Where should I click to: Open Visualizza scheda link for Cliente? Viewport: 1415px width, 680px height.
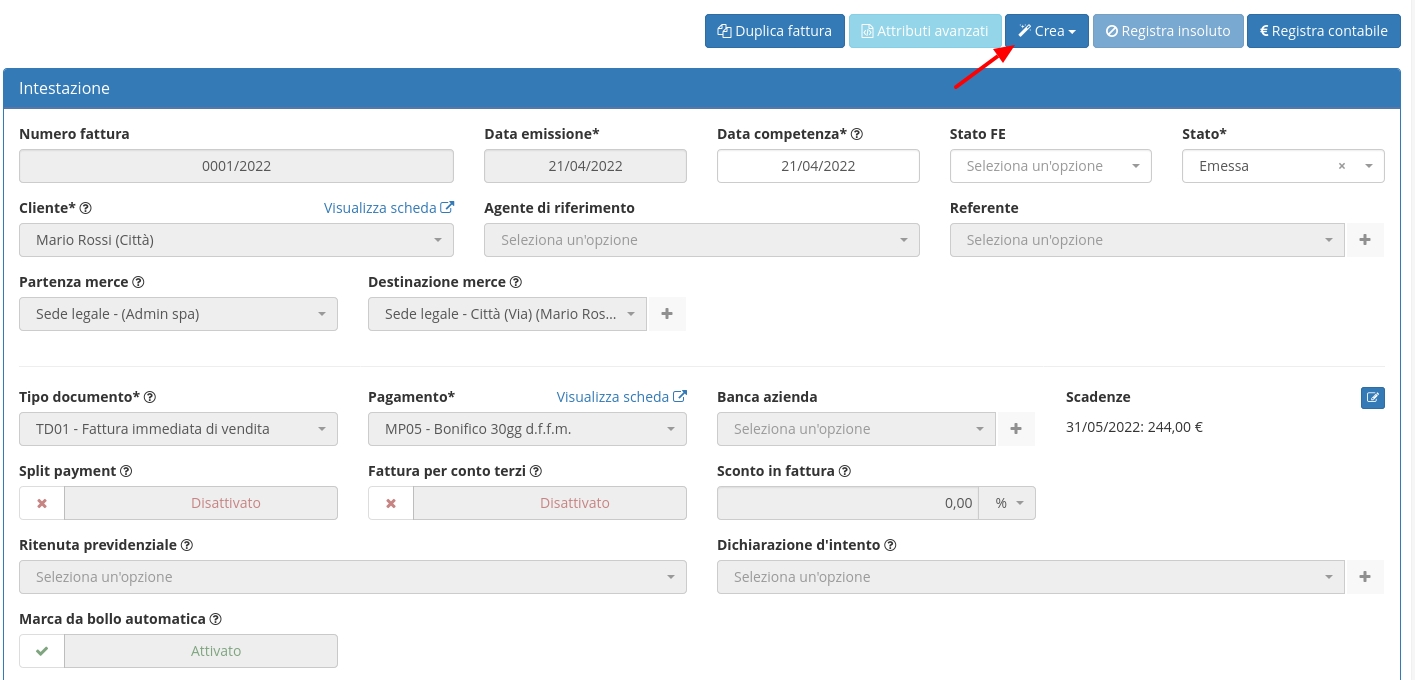[388, 208]
